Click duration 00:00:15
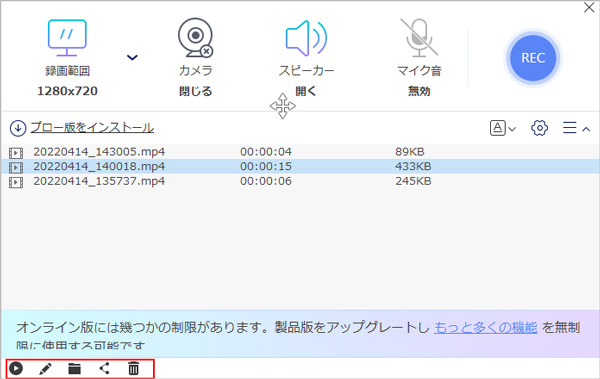Image resolution: width=600 pixels, height=379 pixels. point(266,167)
